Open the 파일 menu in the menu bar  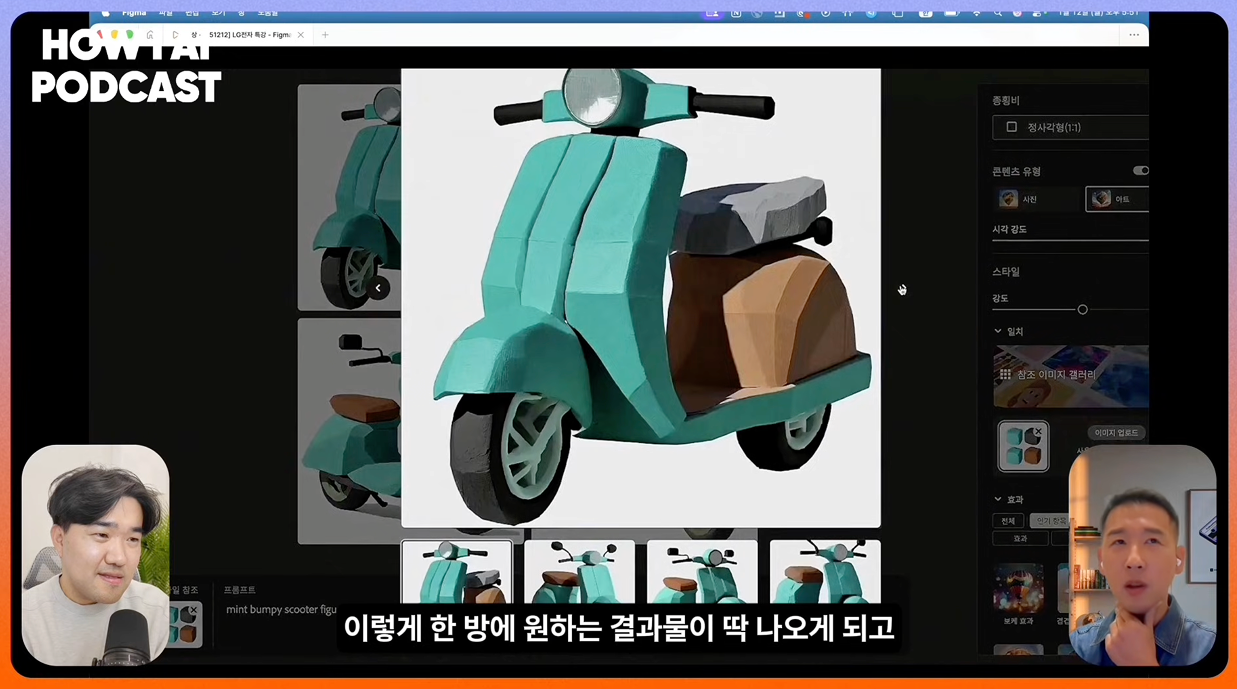tap(168, 12)
